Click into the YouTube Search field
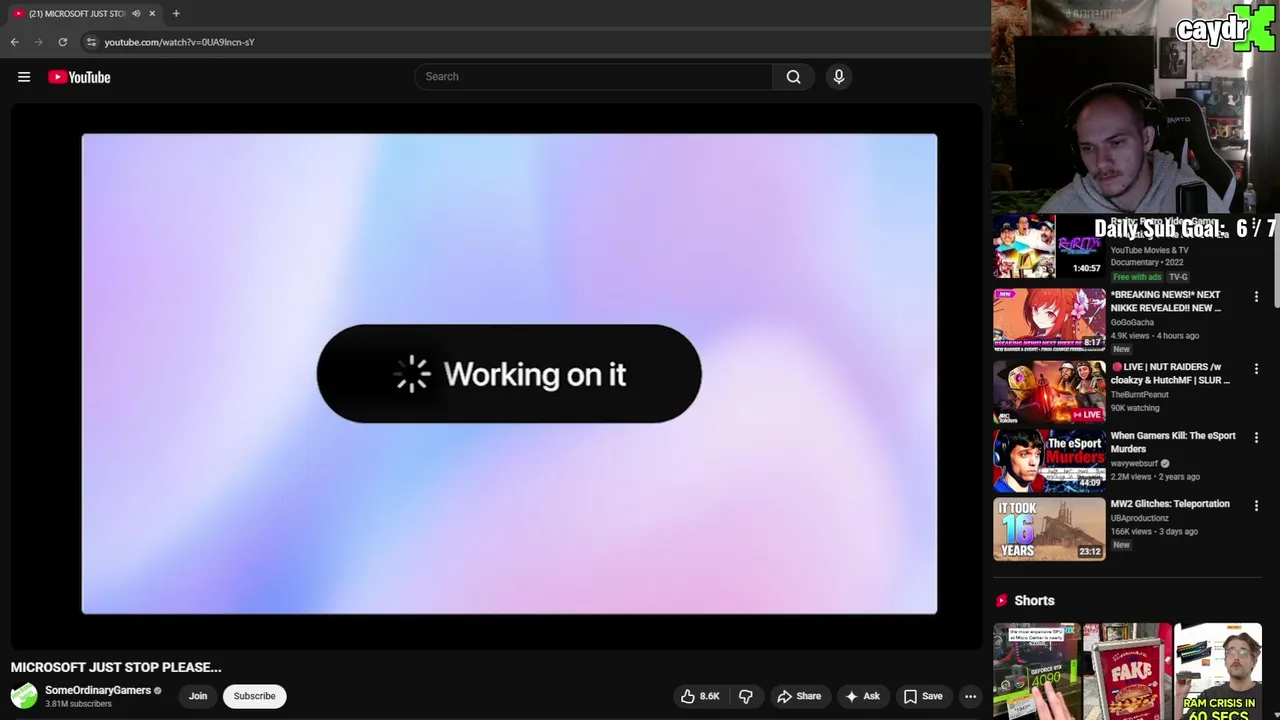 pos(594,77)
